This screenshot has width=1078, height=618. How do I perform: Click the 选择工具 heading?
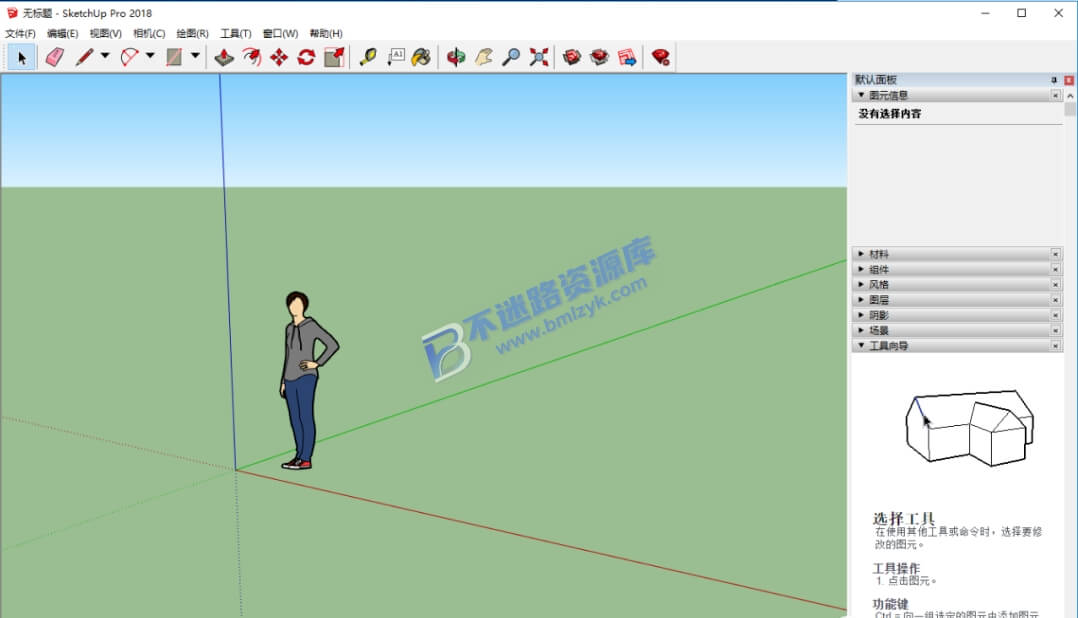pyautogui.click(x=904, y=518)
